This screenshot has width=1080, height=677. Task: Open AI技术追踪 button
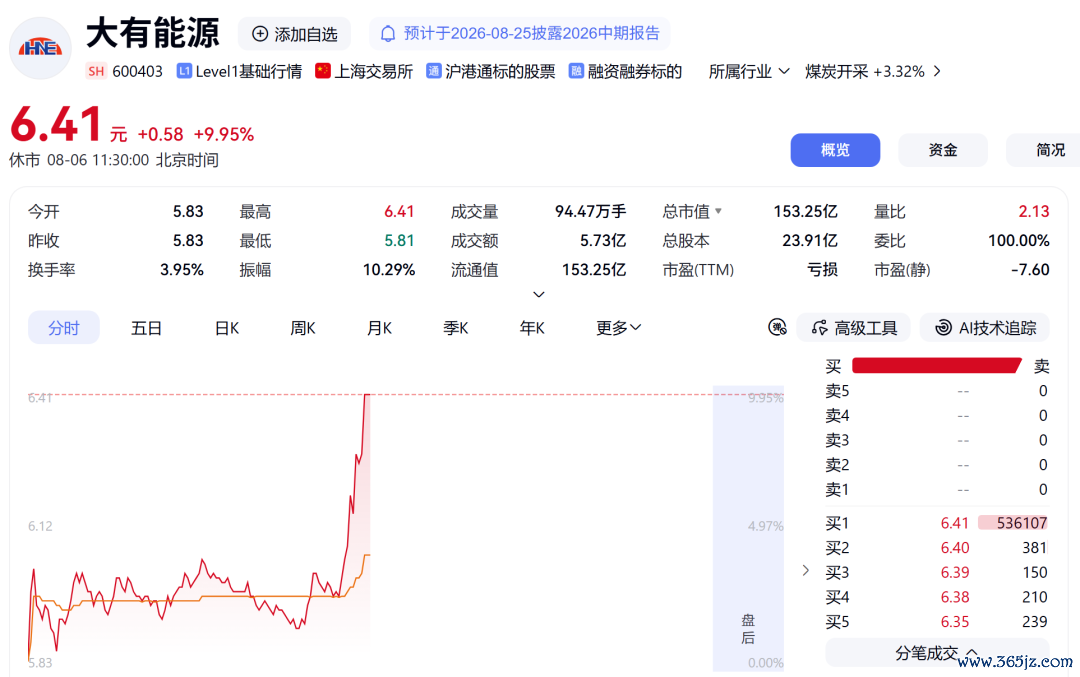point(985,328)
